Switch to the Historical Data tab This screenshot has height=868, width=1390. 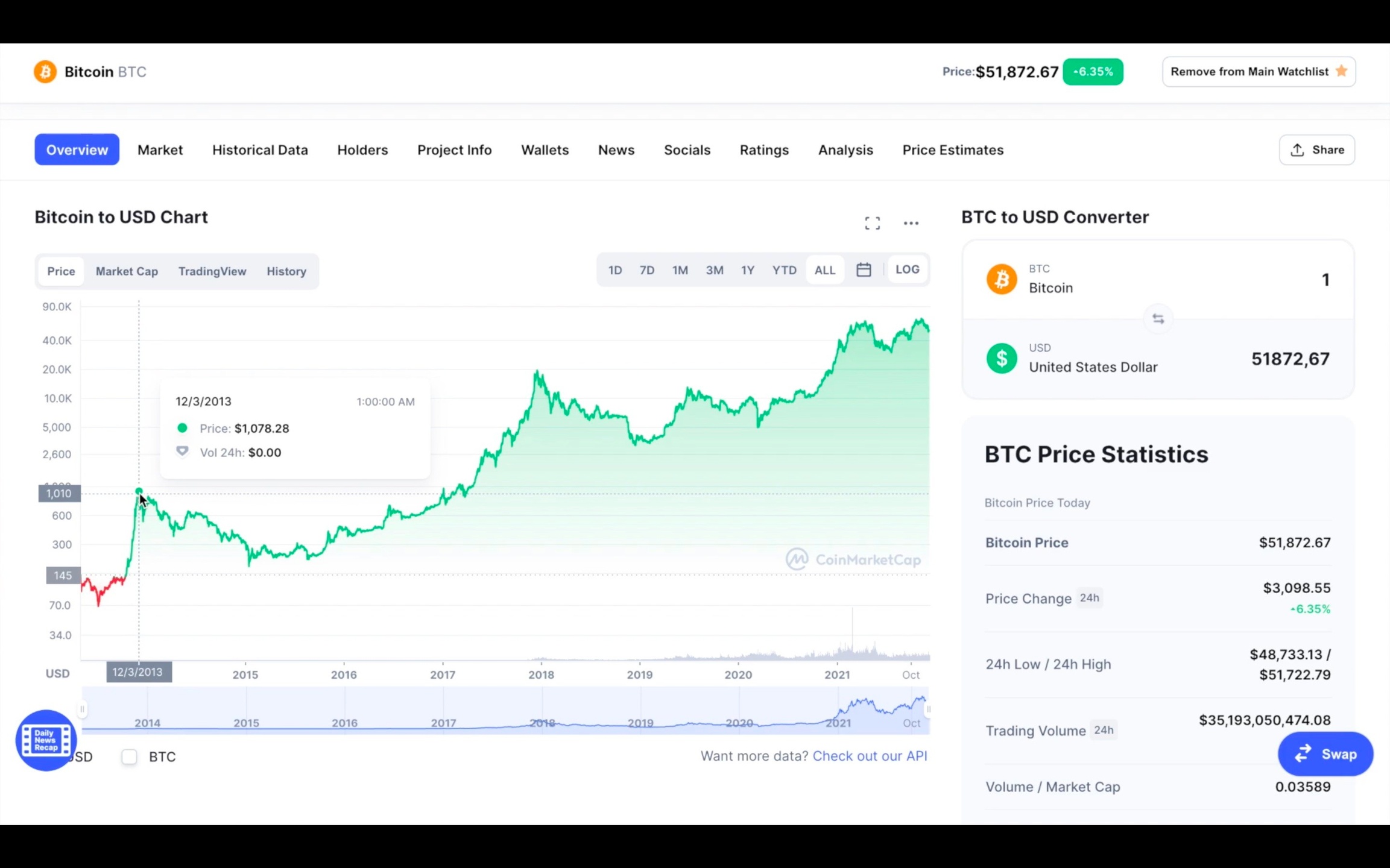tap(260, 150)
